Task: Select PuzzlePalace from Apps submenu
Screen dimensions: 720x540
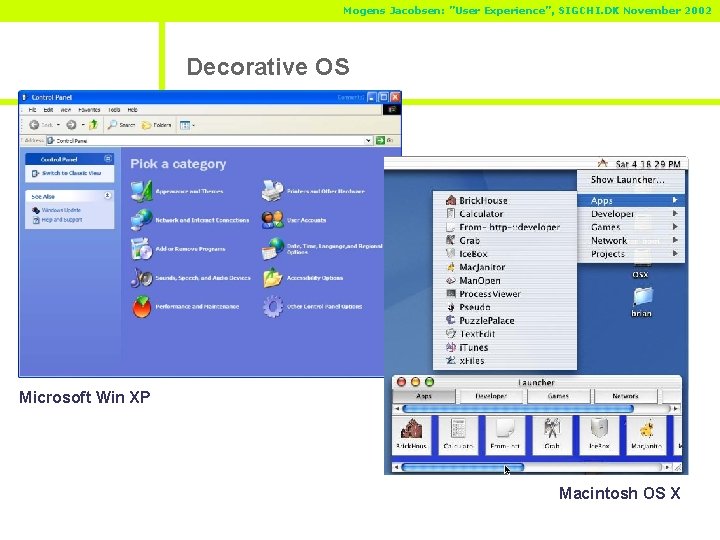Action: (x=505, y=321)
